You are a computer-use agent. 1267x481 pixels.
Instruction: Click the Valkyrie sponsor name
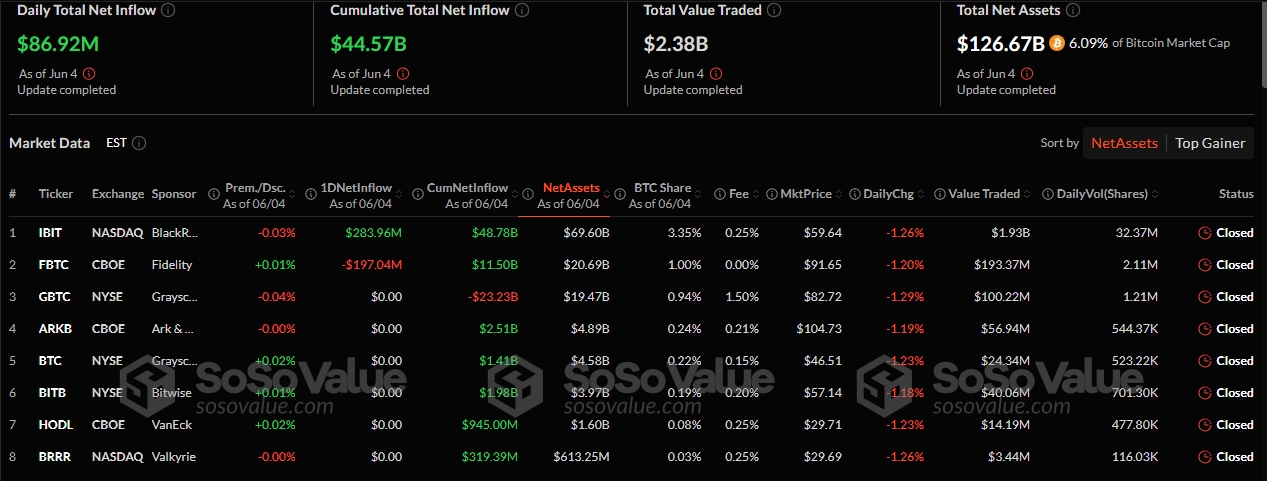(175, 457)
